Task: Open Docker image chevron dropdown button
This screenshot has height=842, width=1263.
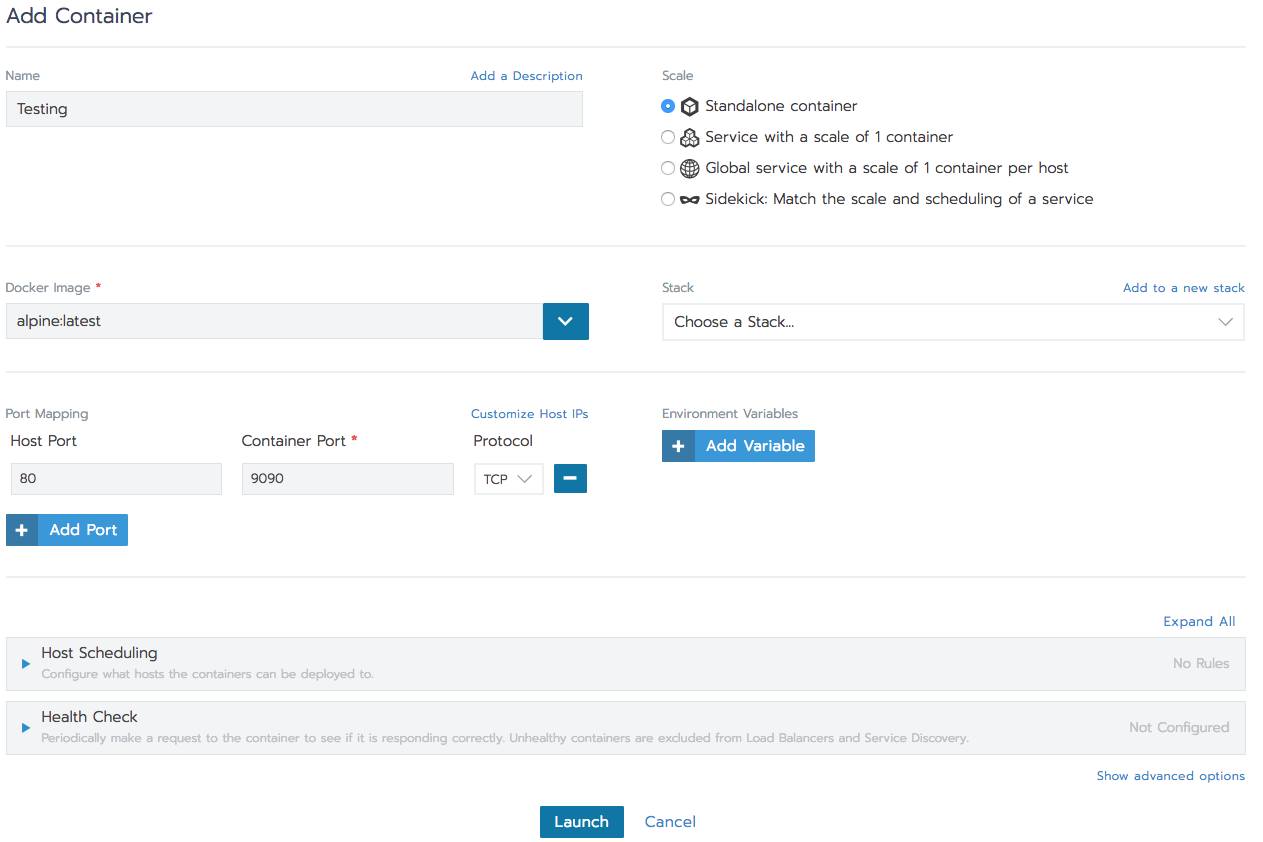Action: tap(565, 322)
